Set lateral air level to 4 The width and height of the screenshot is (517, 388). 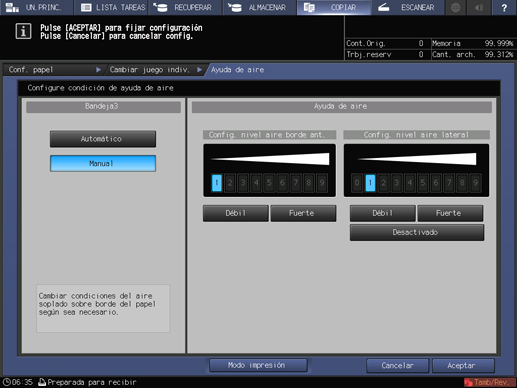410,183
